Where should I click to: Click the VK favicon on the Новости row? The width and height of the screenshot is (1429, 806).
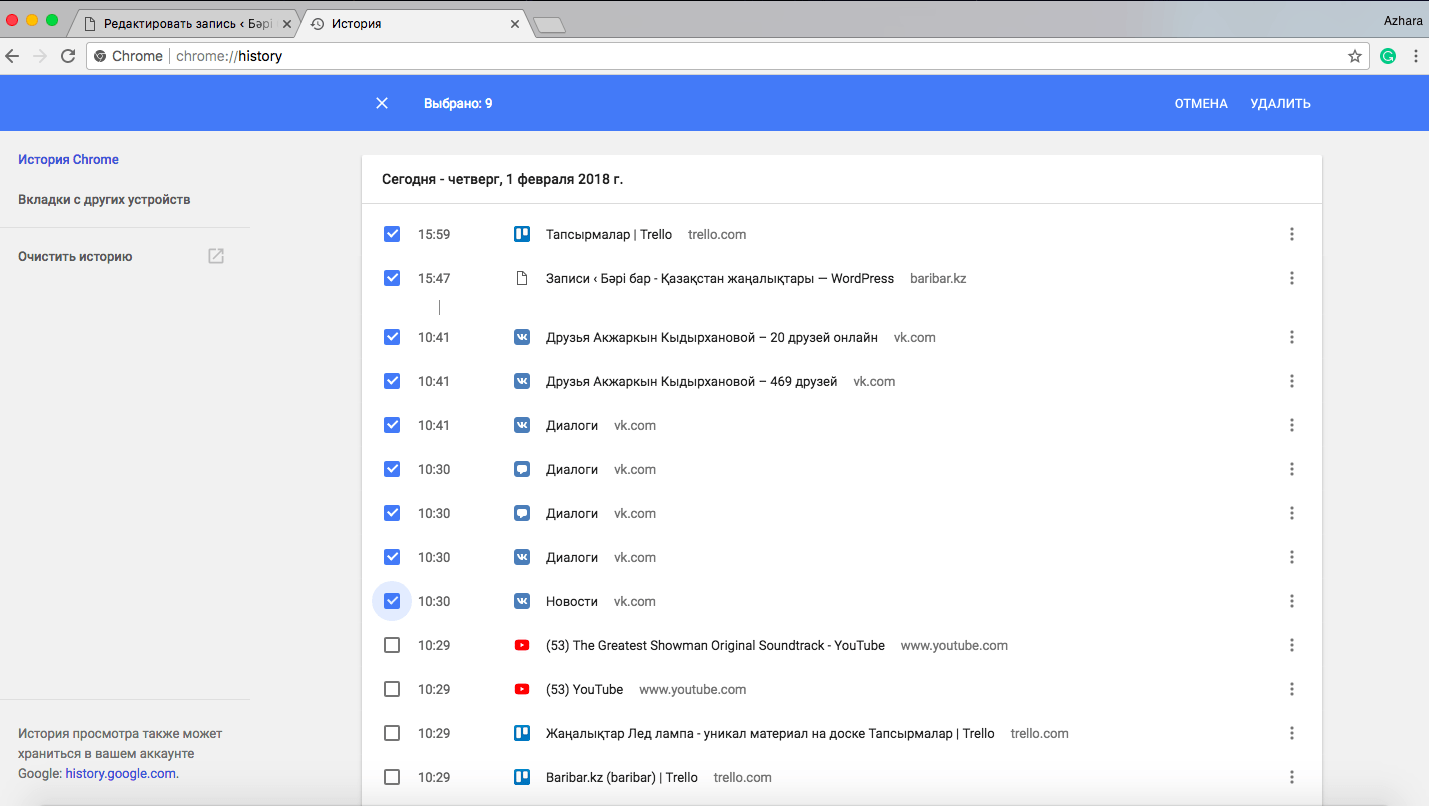521,601
